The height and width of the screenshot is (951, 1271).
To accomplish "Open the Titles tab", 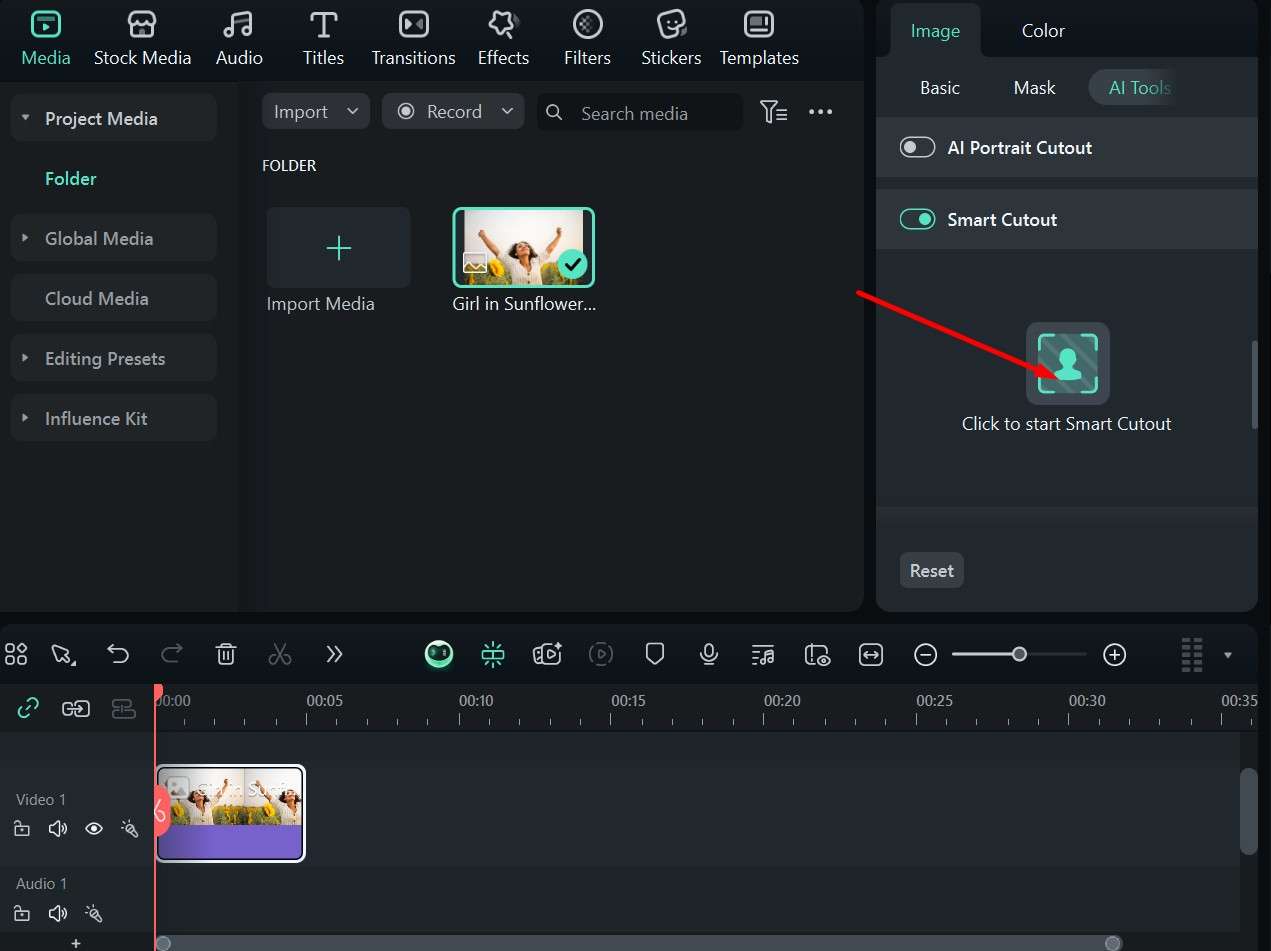I will [x=323, y=39].
